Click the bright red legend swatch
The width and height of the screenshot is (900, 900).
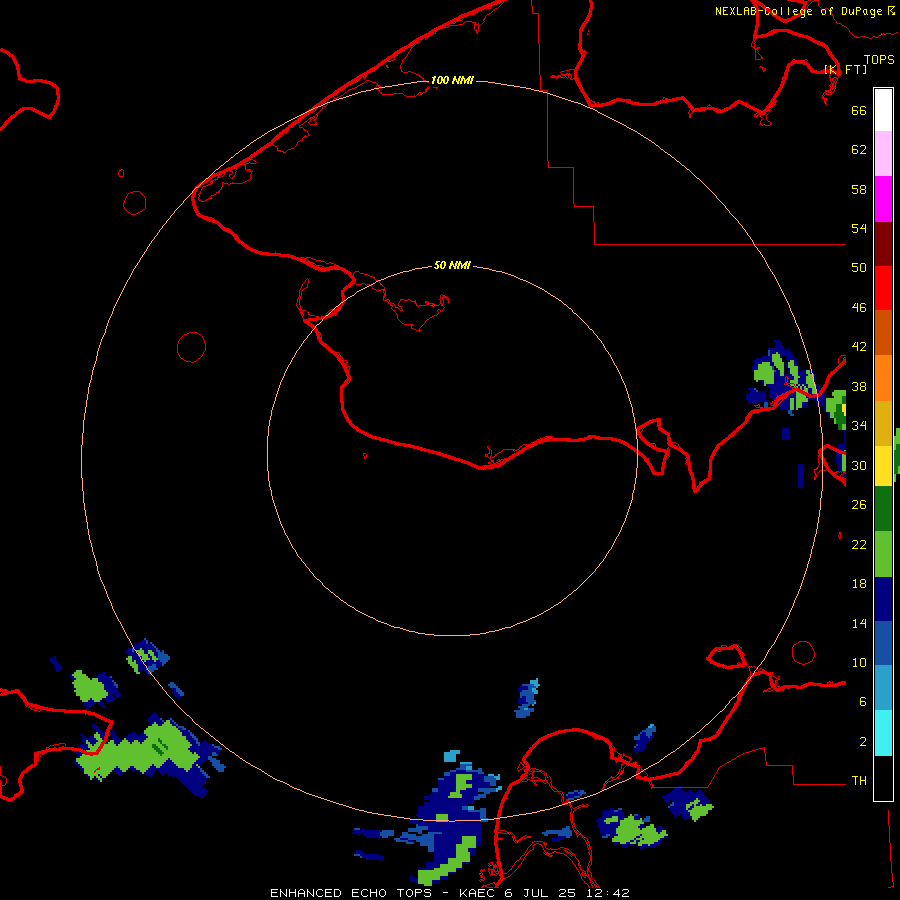tap(883, 288)
